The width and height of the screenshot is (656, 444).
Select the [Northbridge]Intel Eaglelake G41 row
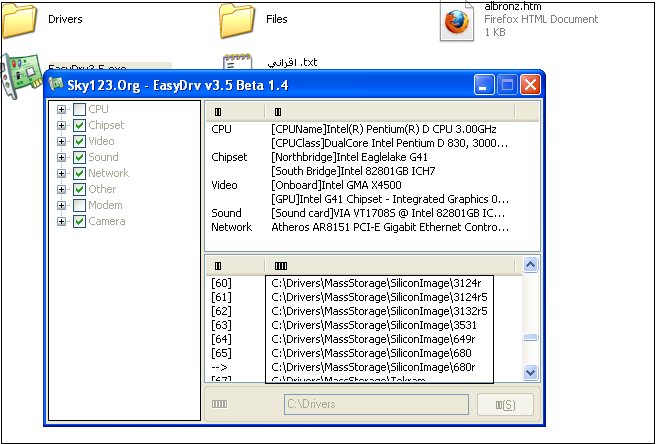click(x=360, y=157)
